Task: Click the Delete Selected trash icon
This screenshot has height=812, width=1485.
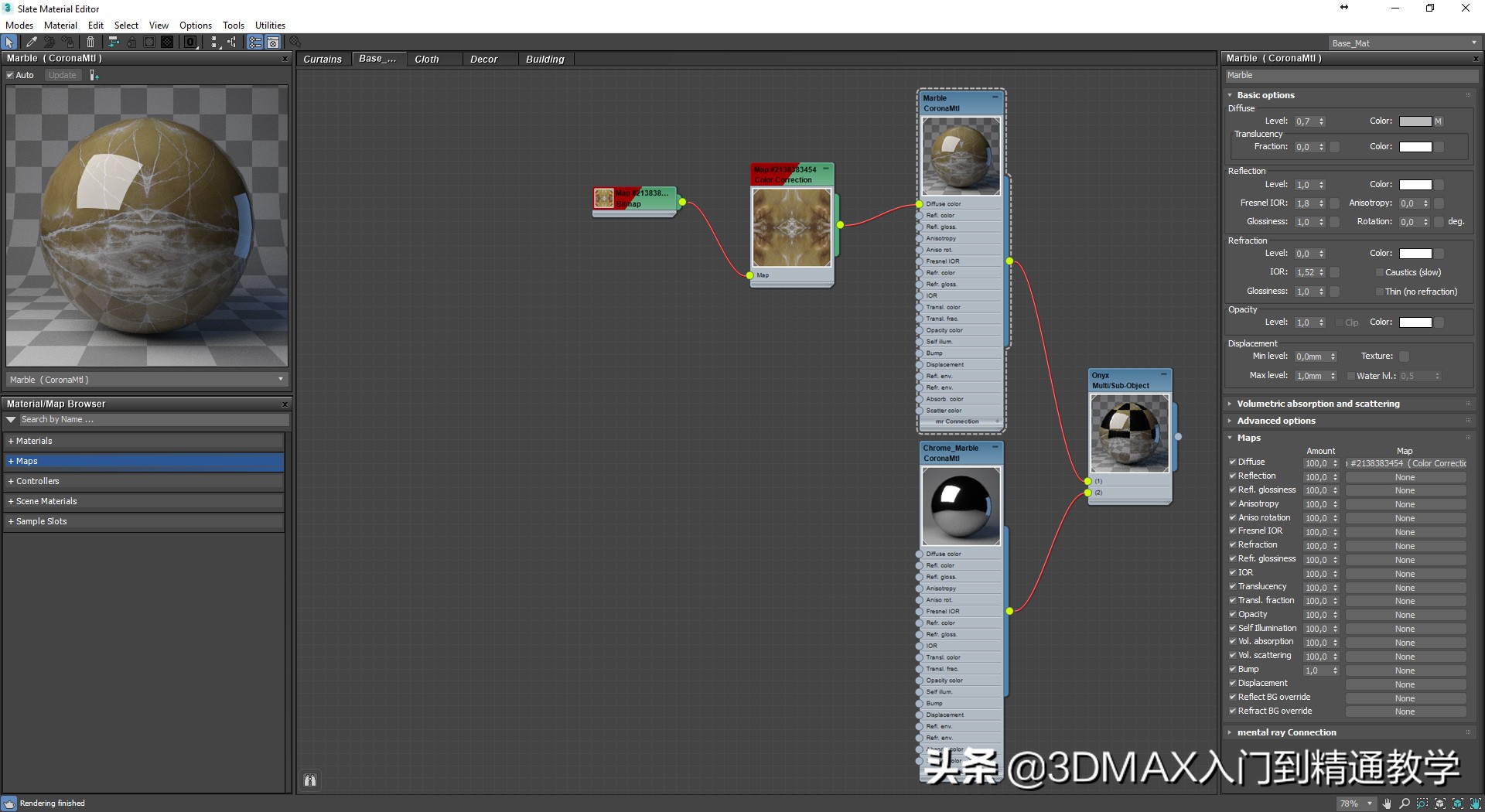Action: [90, 43]
